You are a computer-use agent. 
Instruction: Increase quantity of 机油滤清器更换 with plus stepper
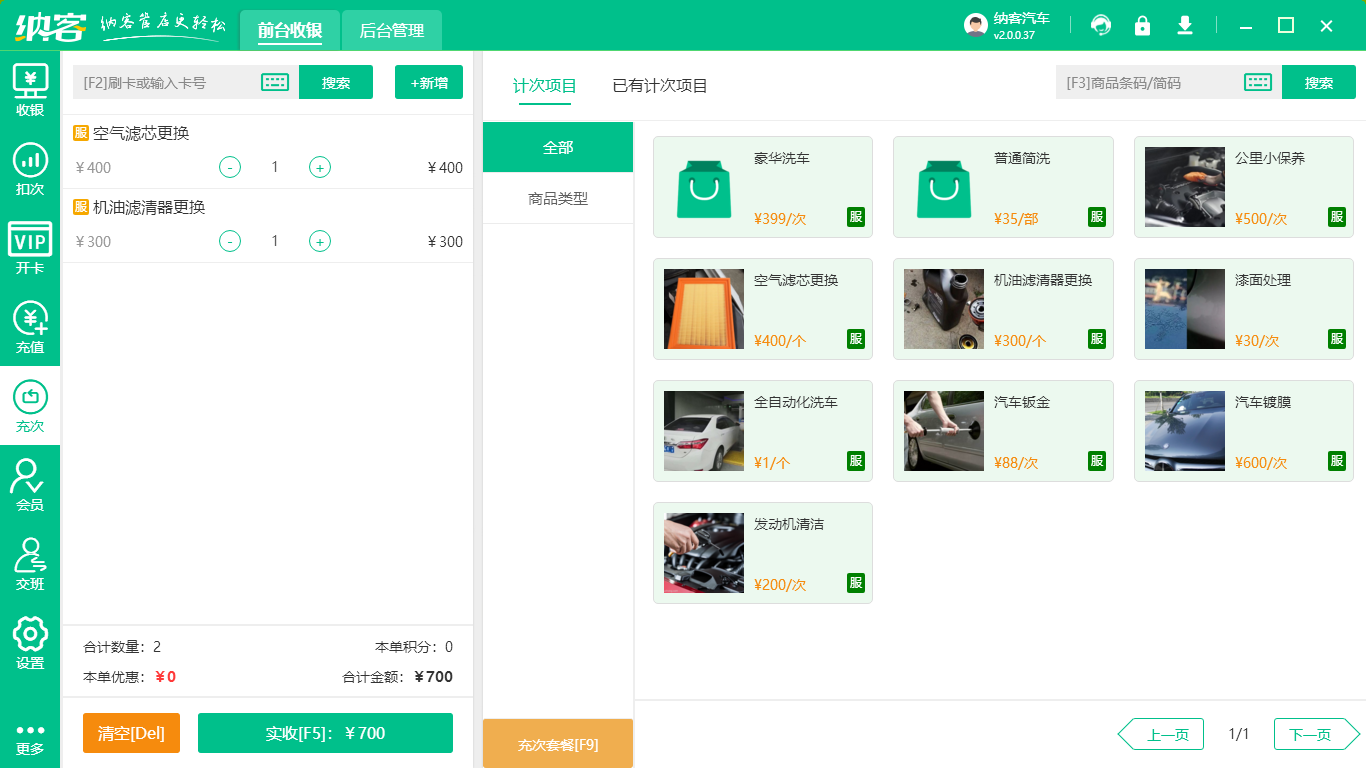(319, 241)
